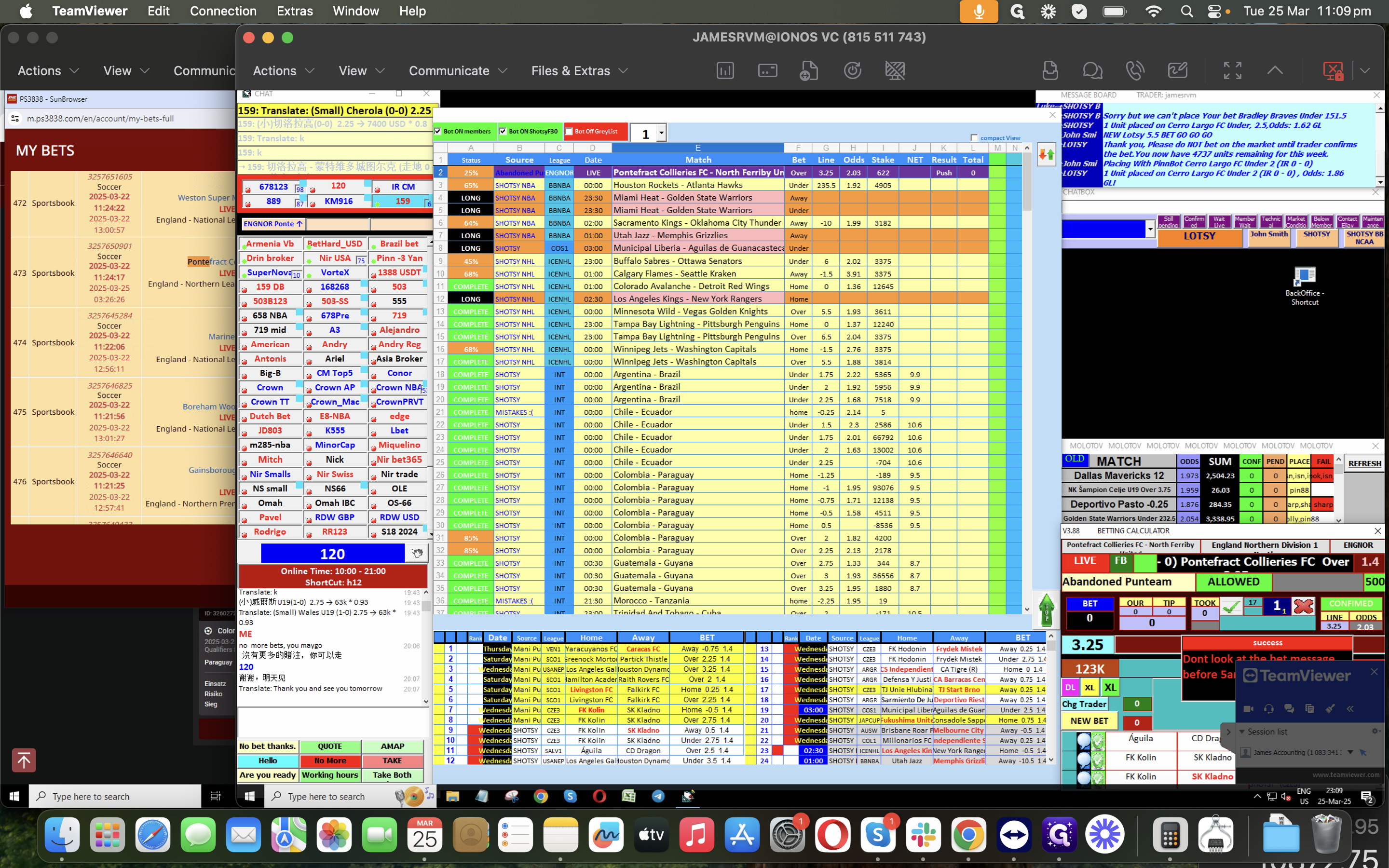1389x868 pixels.
Task: Expand the Files & Extras dropdown
Action: click(x=580, y=70)
